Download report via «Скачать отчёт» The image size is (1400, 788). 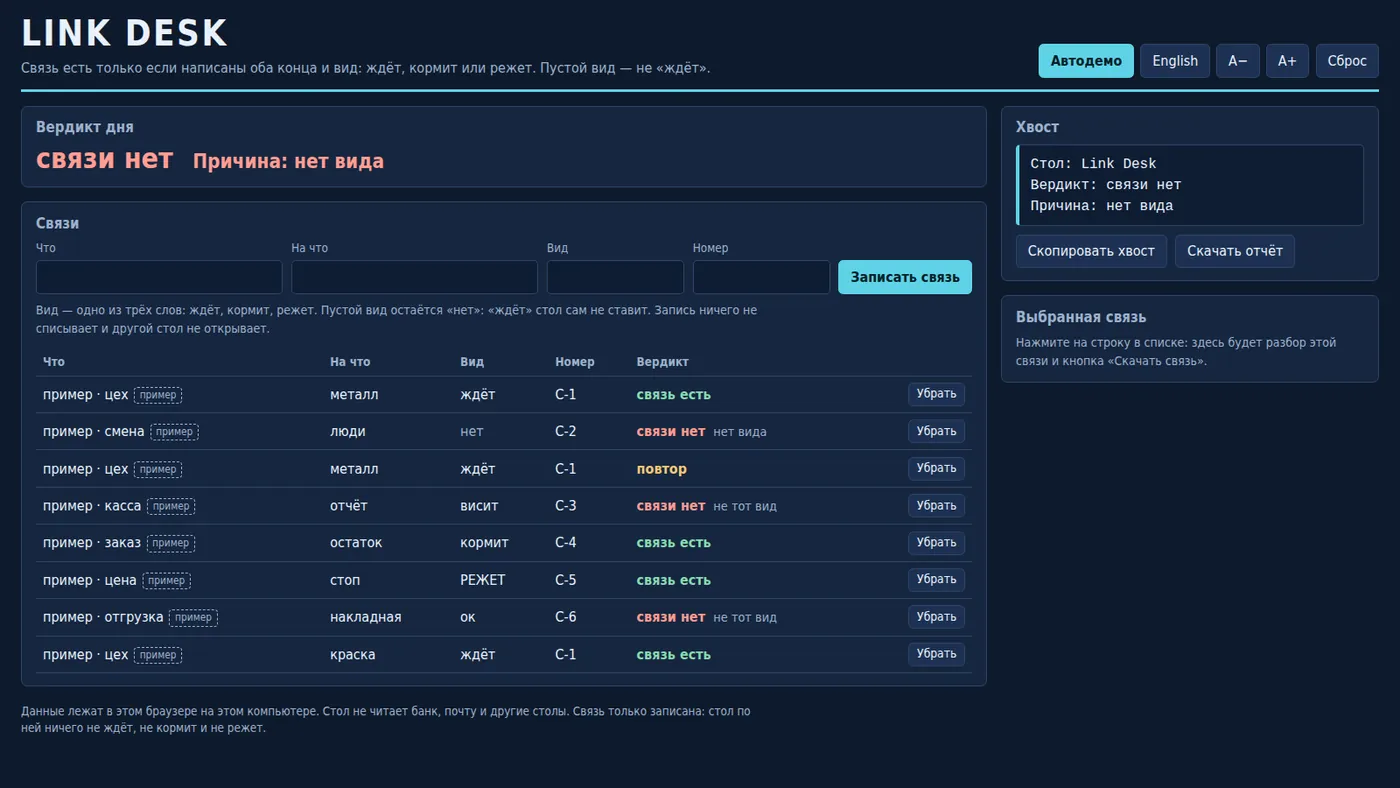1235,251
